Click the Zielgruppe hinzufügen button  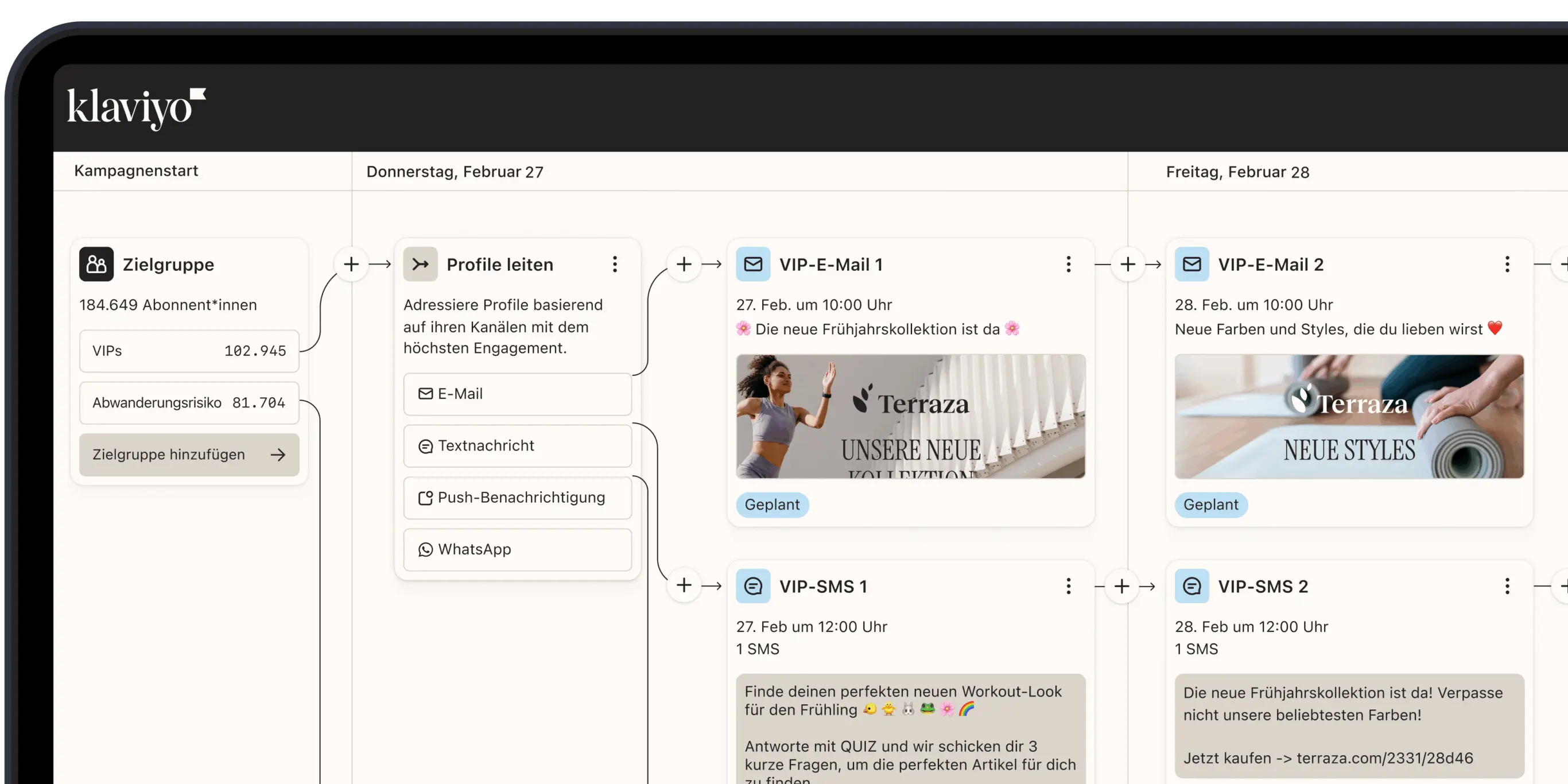point(189,455)
